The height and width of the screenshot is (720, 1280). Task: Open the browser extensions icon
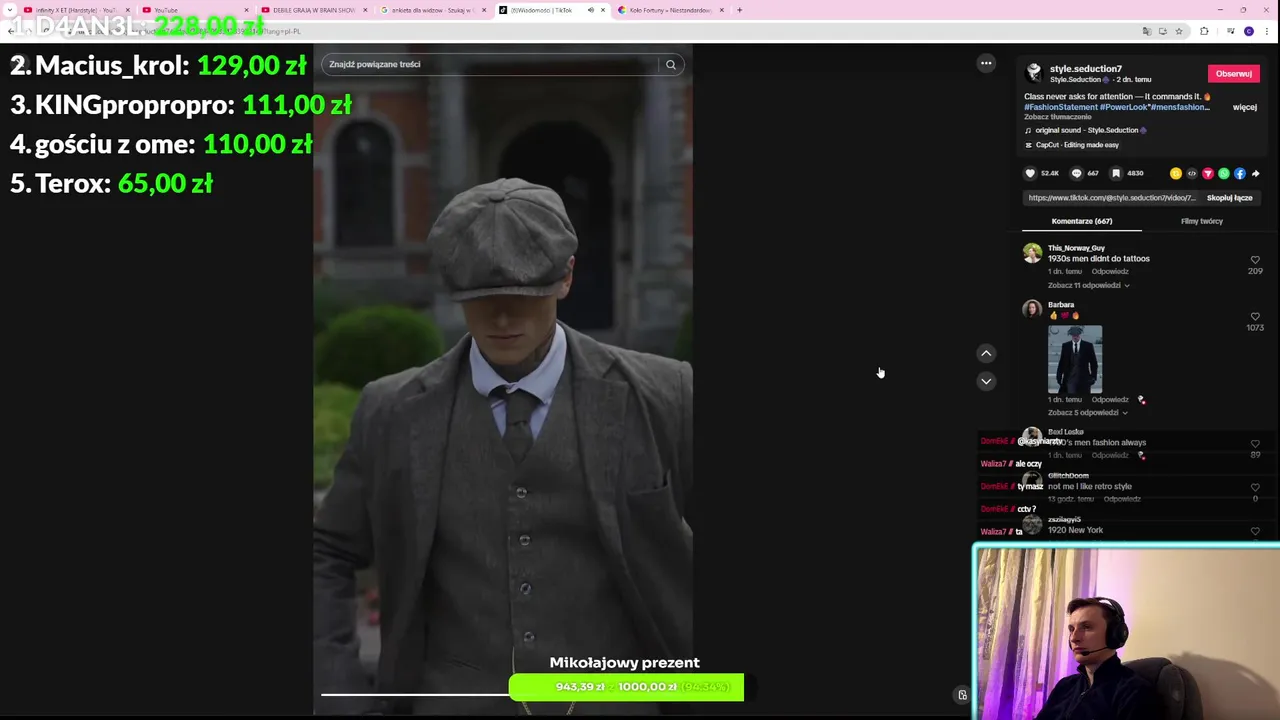(1204, 31)
